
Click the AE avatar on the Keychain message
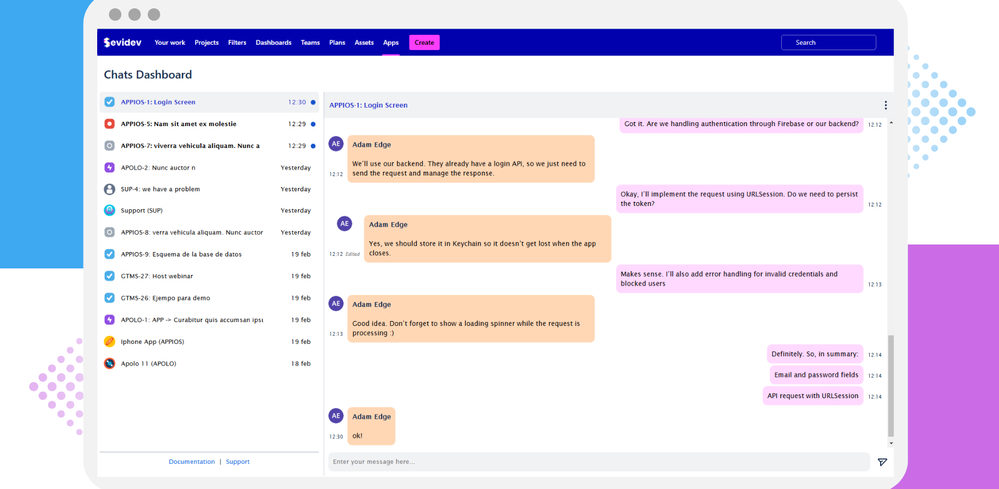(x=344, y=223)
